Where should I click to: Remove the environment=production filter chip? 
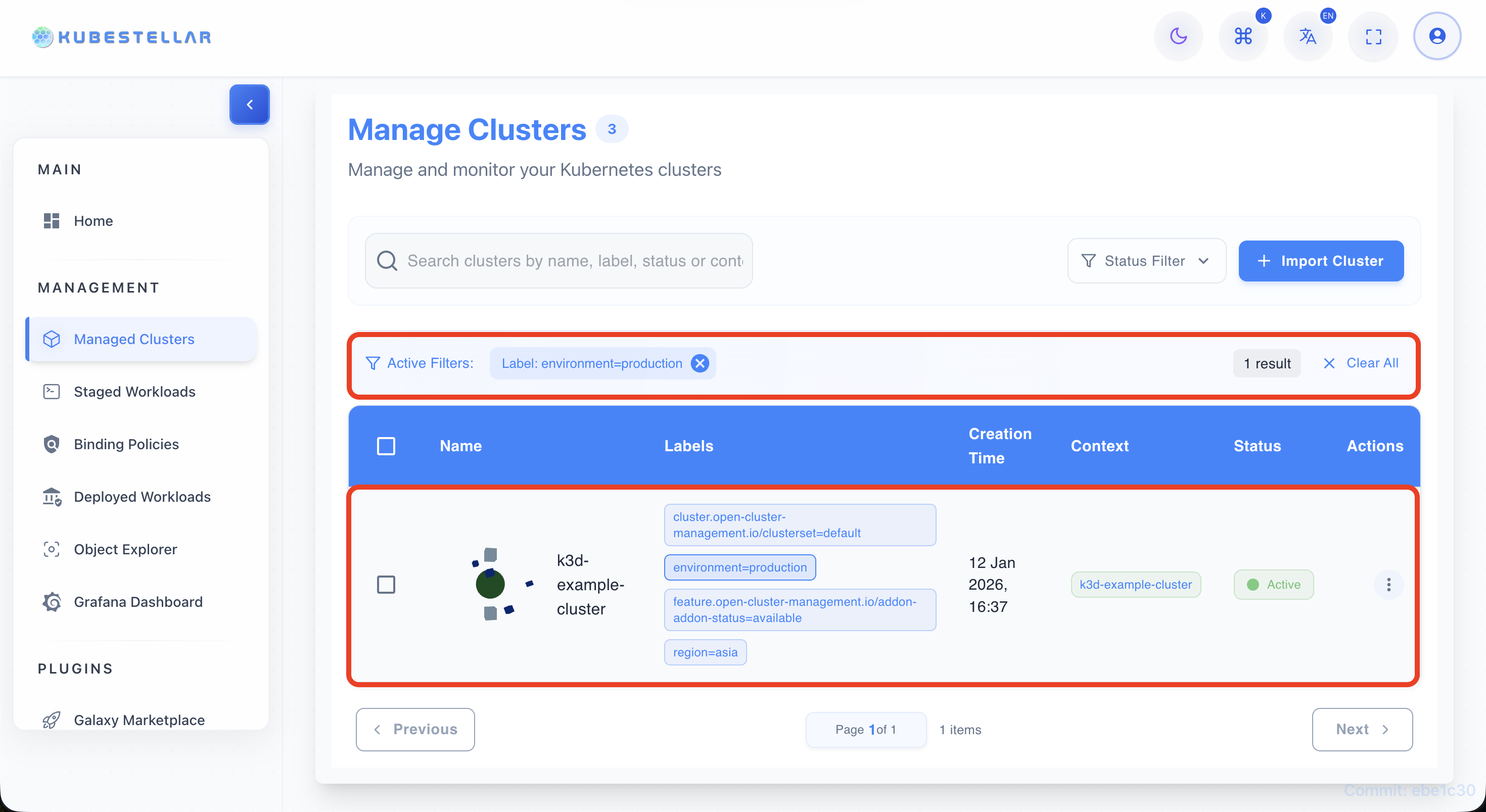coord(700,363)
